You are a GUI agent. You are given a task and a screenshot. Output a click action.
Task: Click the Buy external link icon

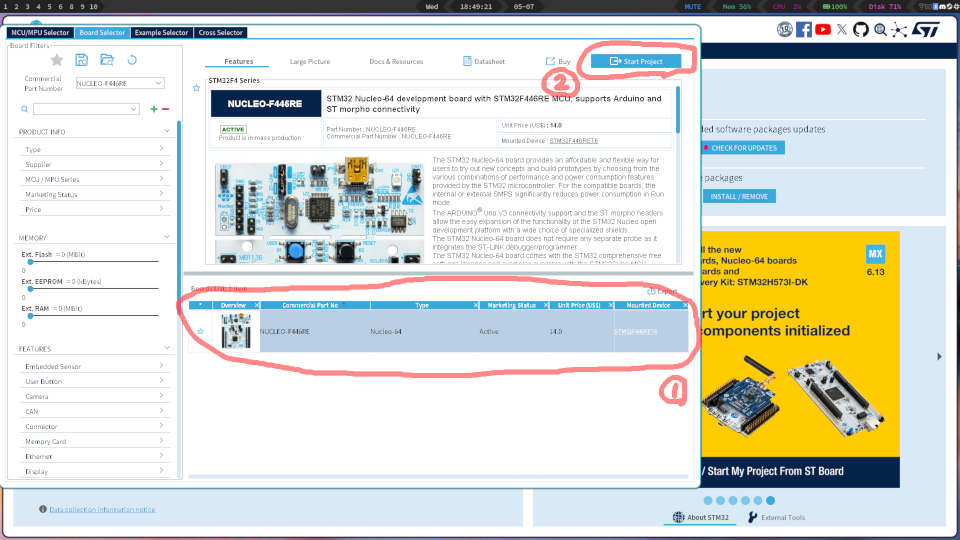[550, 61]
